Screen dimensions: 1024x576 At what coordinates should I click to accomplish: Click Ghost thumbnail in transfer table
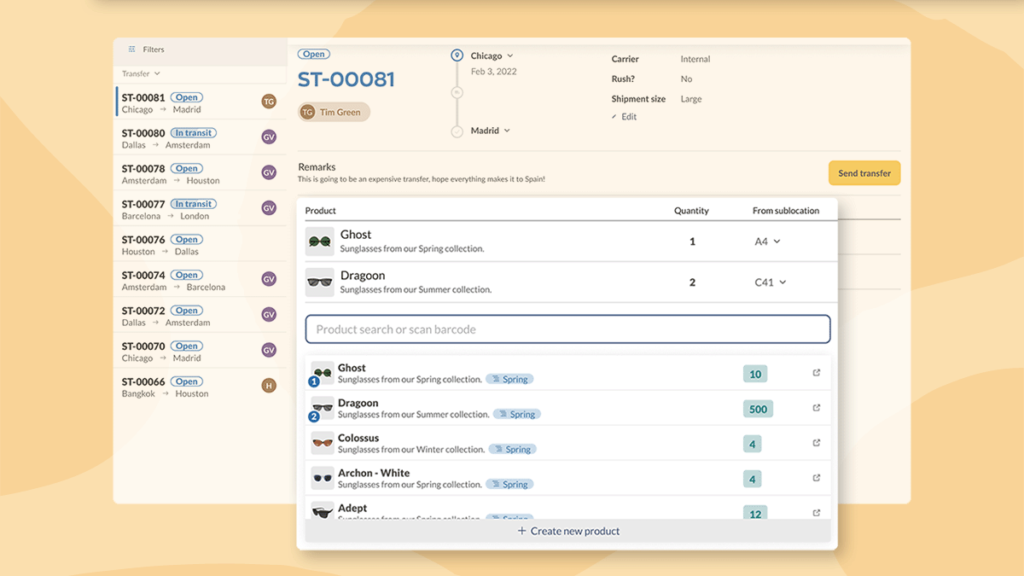click(319, 242)
